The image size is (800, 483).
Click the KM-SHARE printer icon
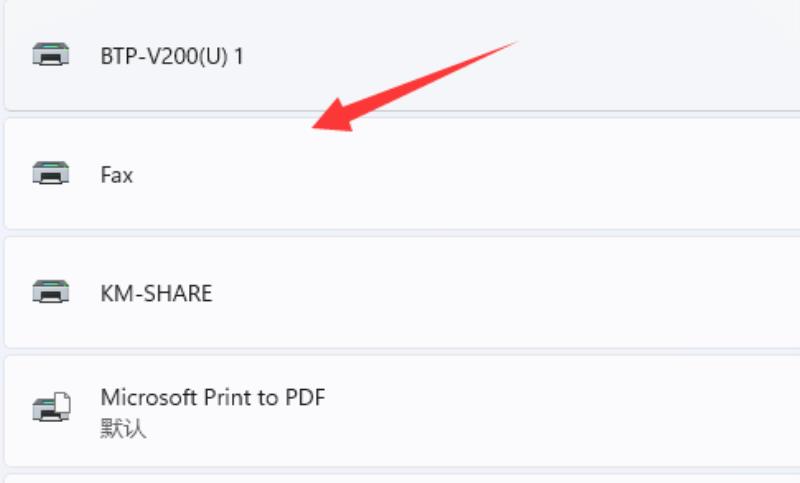(51, 292)
